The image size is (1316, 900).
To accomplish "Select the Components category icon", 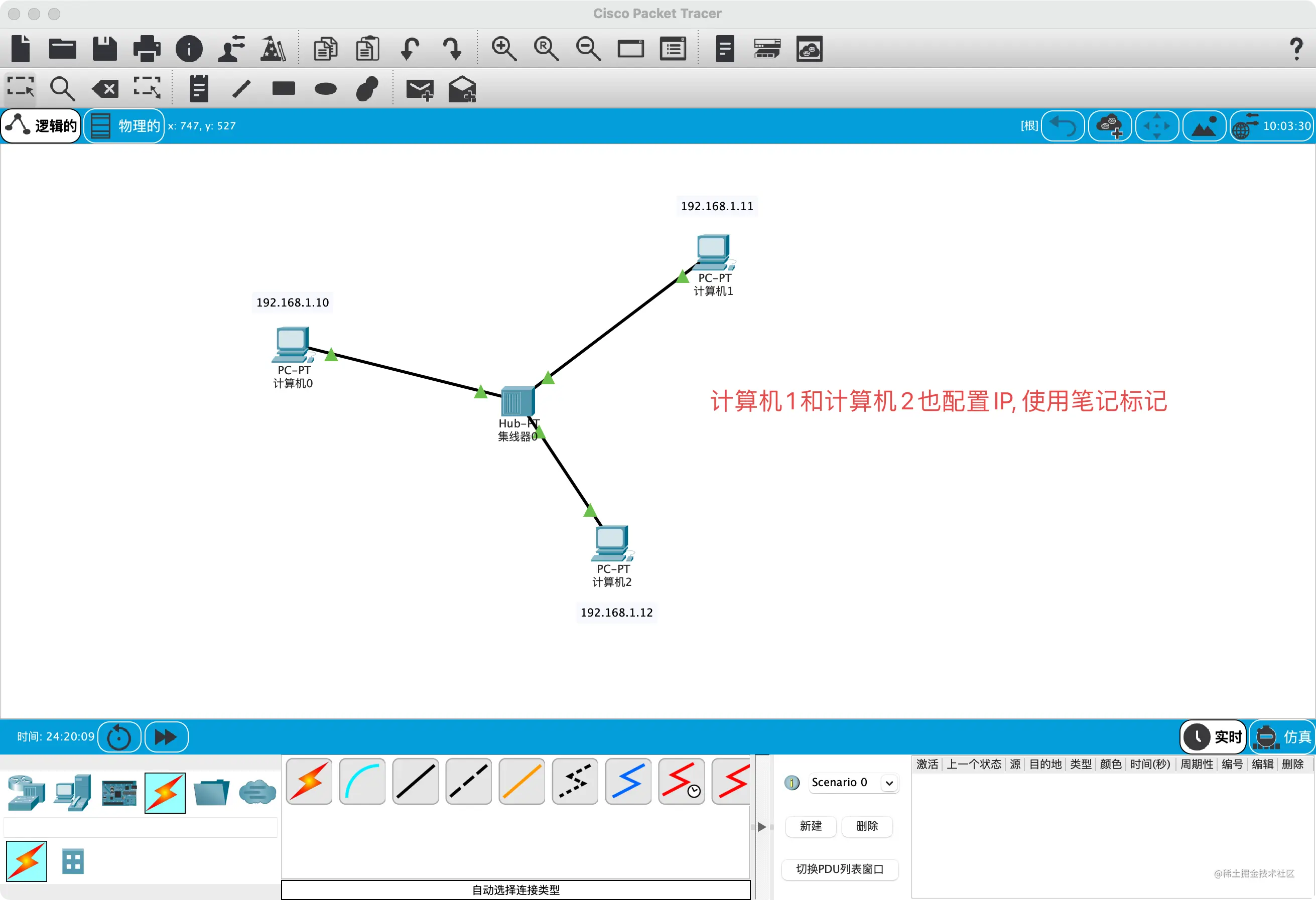I will (119, 793).
